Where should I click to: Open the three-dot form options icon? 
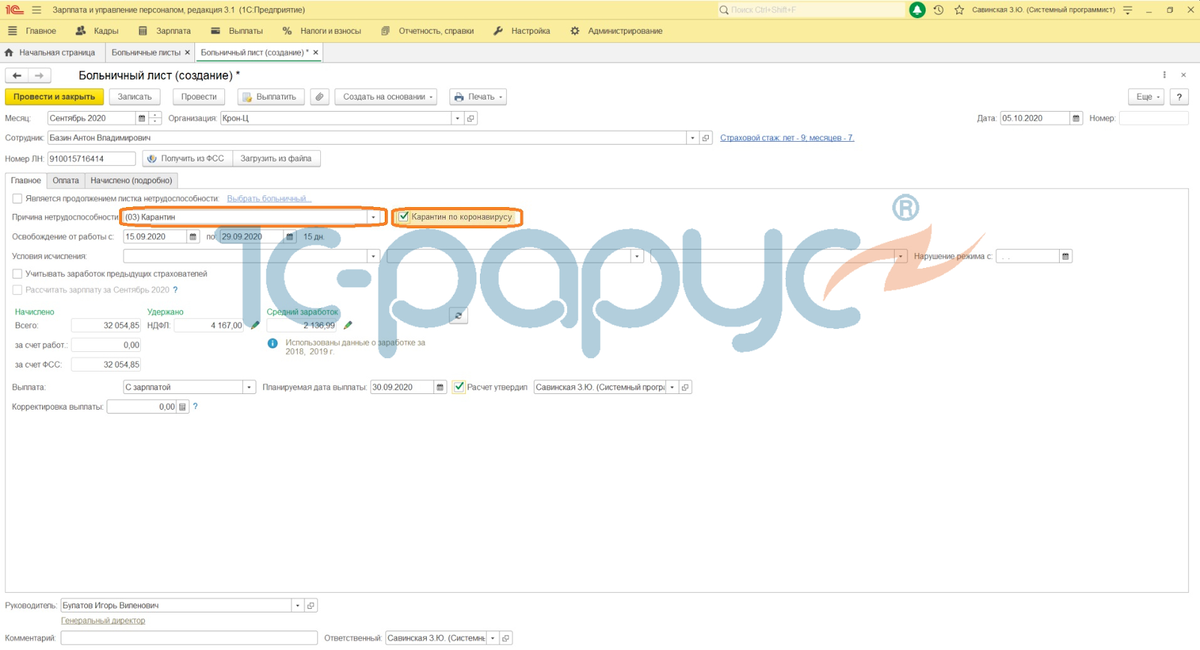click(x=1164, y=75)
